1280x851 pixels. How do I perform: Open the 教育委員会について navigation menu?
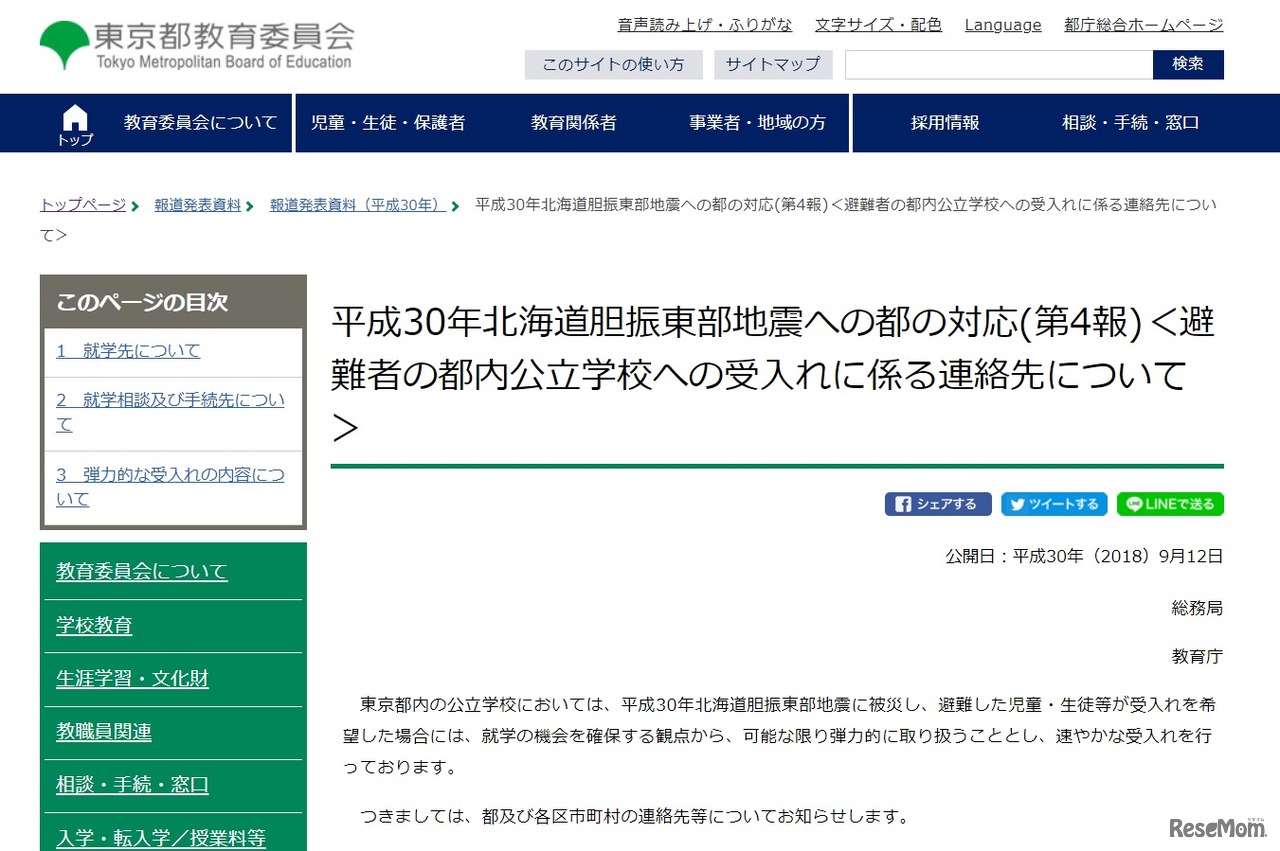(x=199, y=122)
